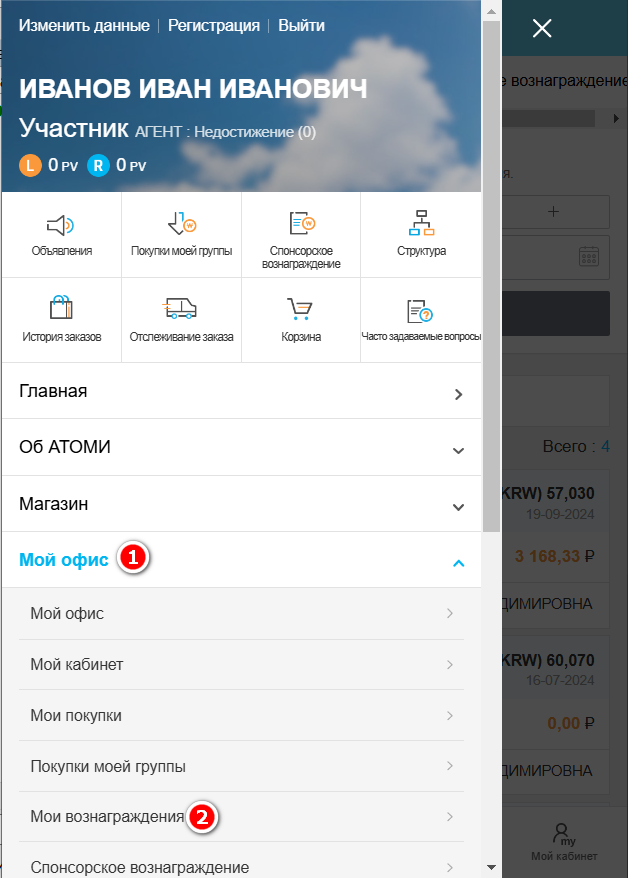This screenshot has width=628, height=878.
Task: Click the Регистрация link
Action: tap(213, 26)
